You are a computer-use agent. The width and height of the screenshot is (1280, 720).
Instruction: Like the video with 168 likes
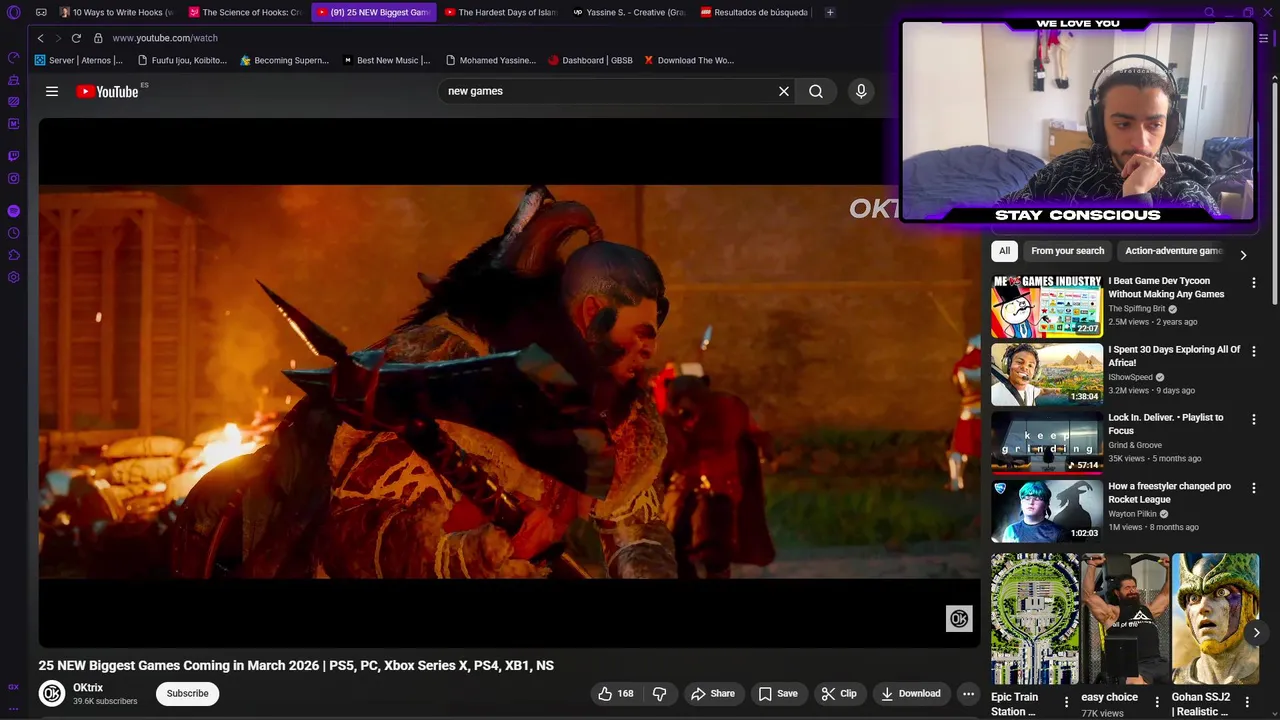tap(616, 693)
